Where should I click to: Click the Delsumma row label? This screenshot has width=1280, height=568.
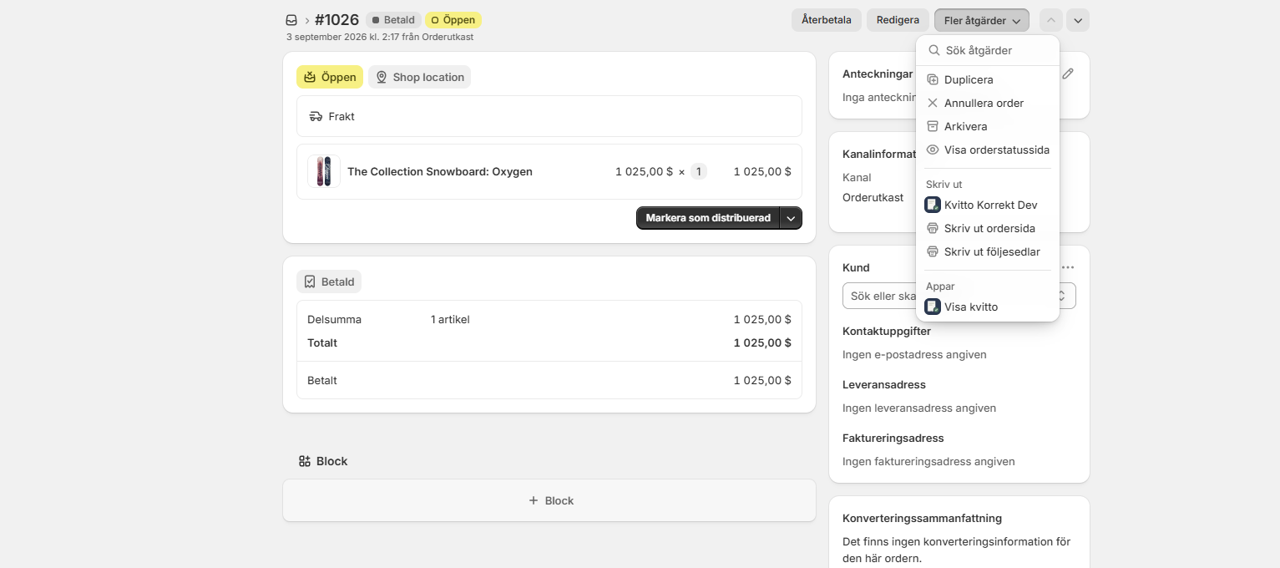[334, 320]
